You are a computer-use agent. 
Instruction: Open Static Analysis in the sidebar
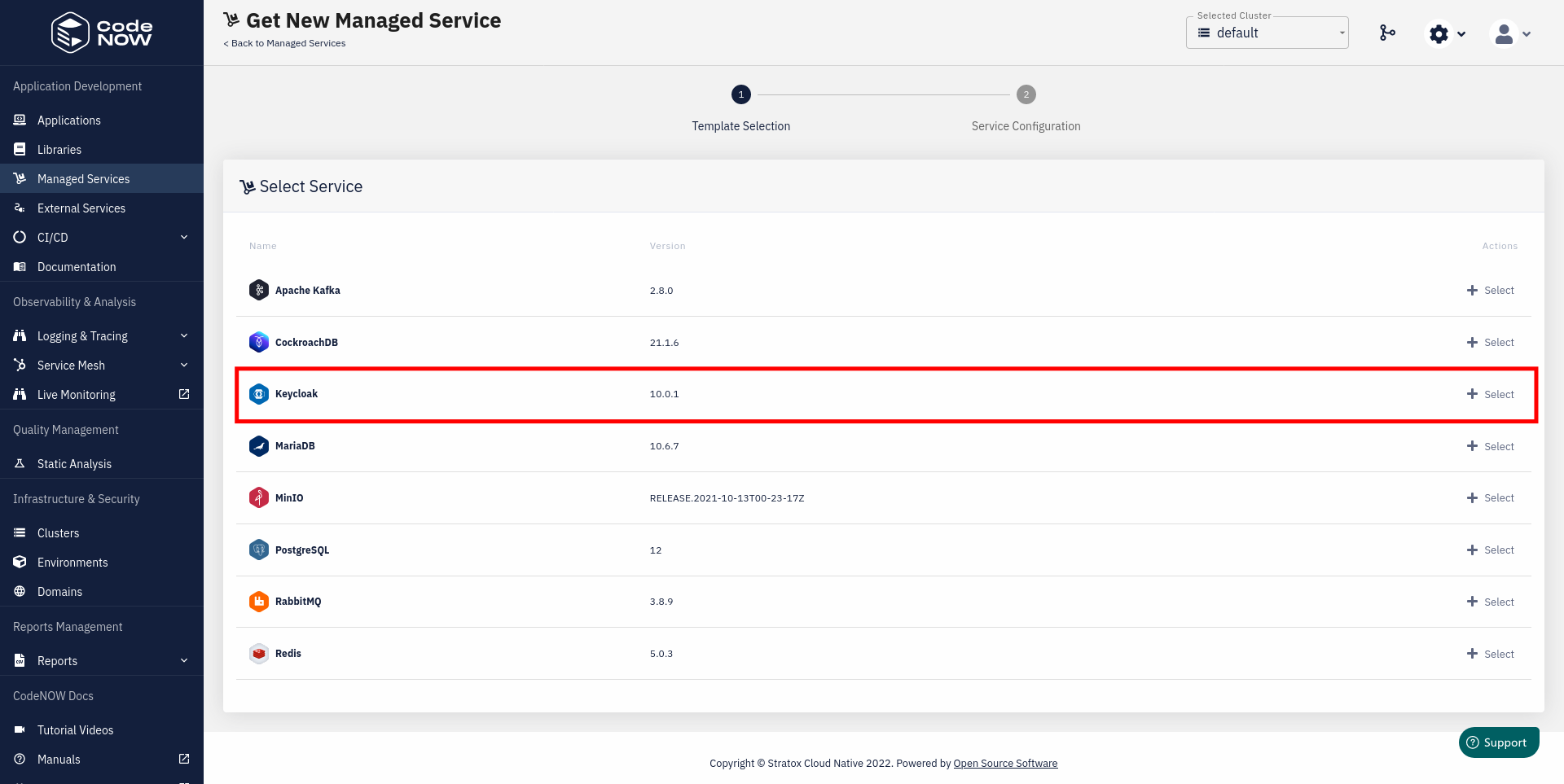tap(102, 464)
